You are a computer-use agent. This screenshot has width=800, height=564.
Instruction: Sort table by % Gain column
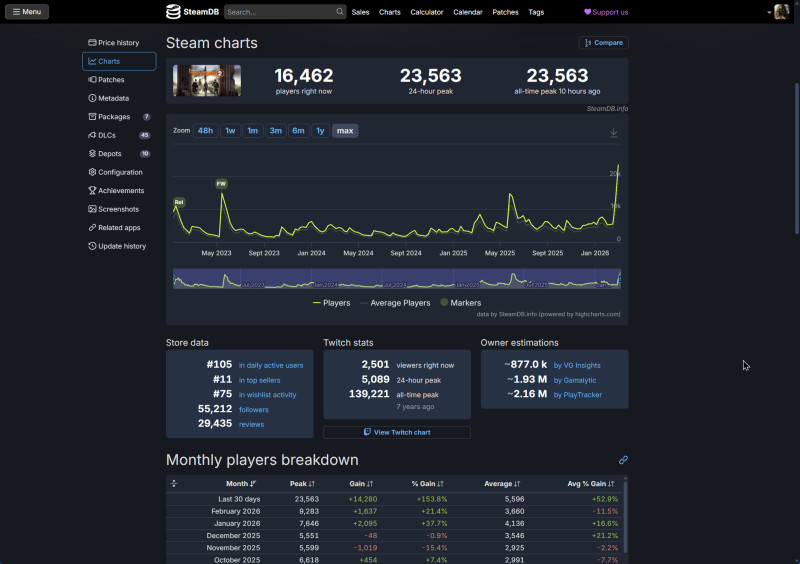click(x=428, y=484)
